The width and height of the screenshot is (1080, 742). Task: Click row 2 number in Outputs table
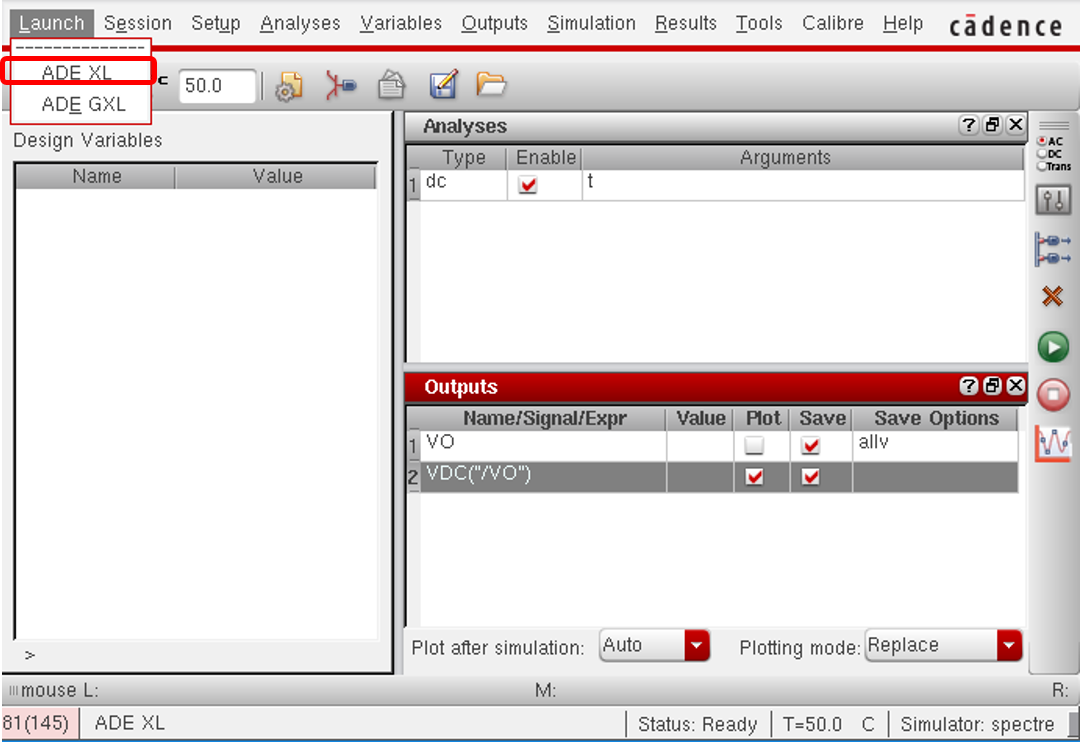(413, 477)
